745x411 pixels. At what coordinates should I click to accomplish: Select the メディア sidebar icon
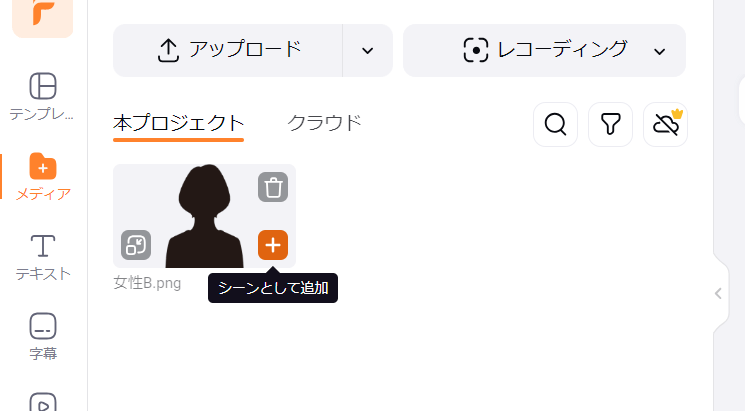pyautogui.click(x=43, y=177)
